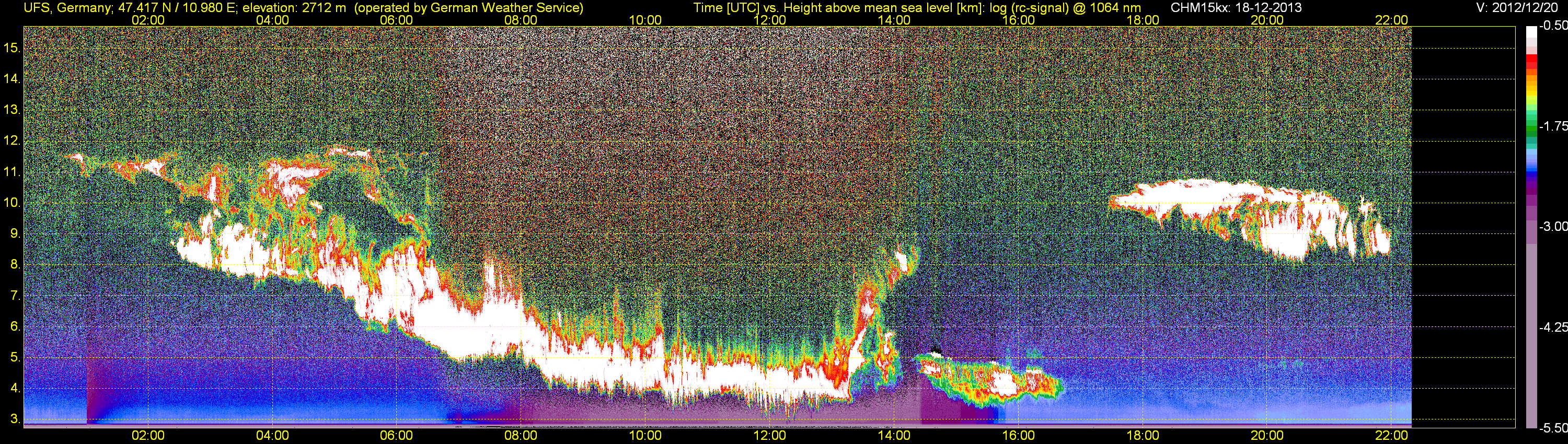1568x444 pixels.
Task: Click the 12:00 label on the bottom time axis
Action: point(769,436)
